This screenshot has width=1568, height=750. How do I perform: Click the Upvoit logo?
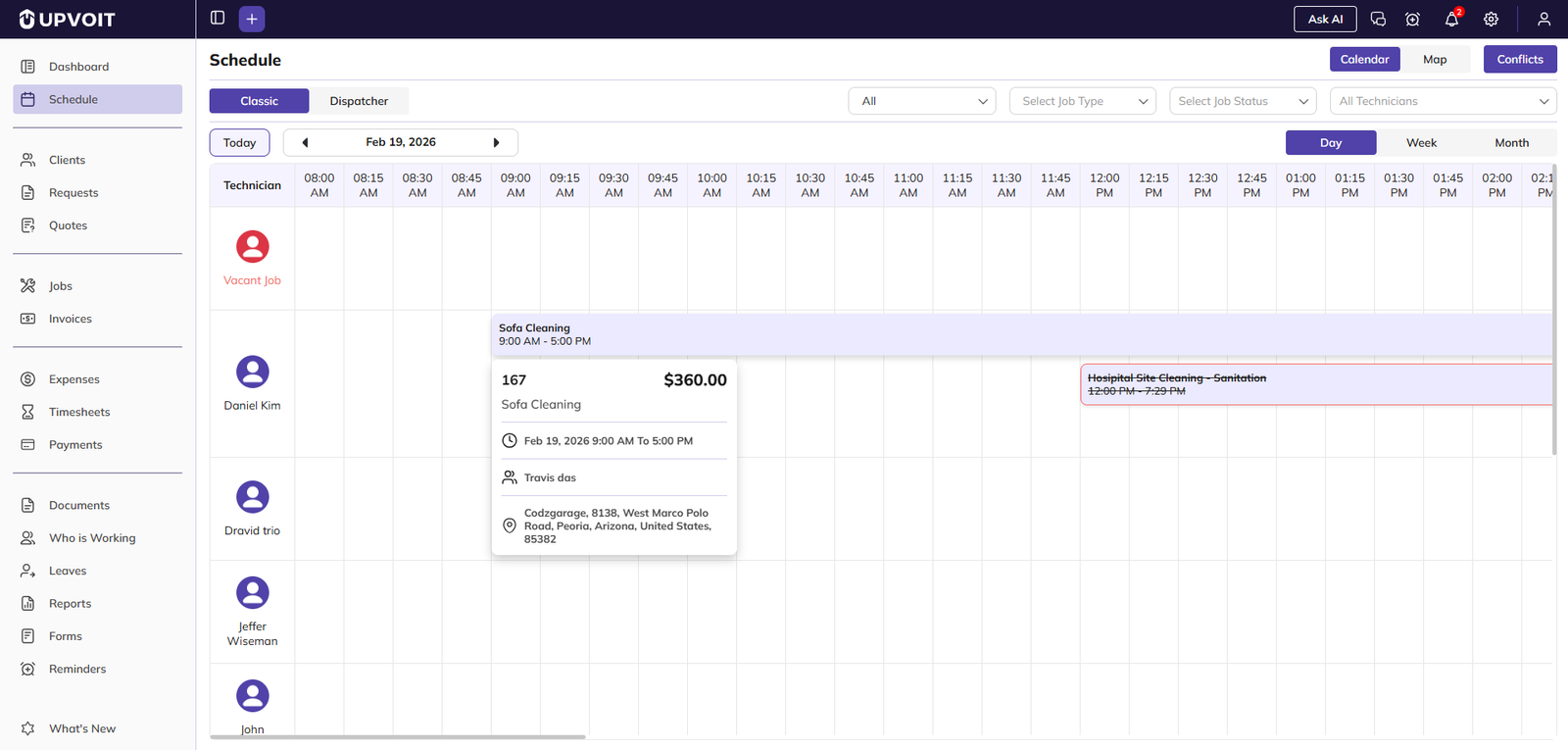[67, 19]
